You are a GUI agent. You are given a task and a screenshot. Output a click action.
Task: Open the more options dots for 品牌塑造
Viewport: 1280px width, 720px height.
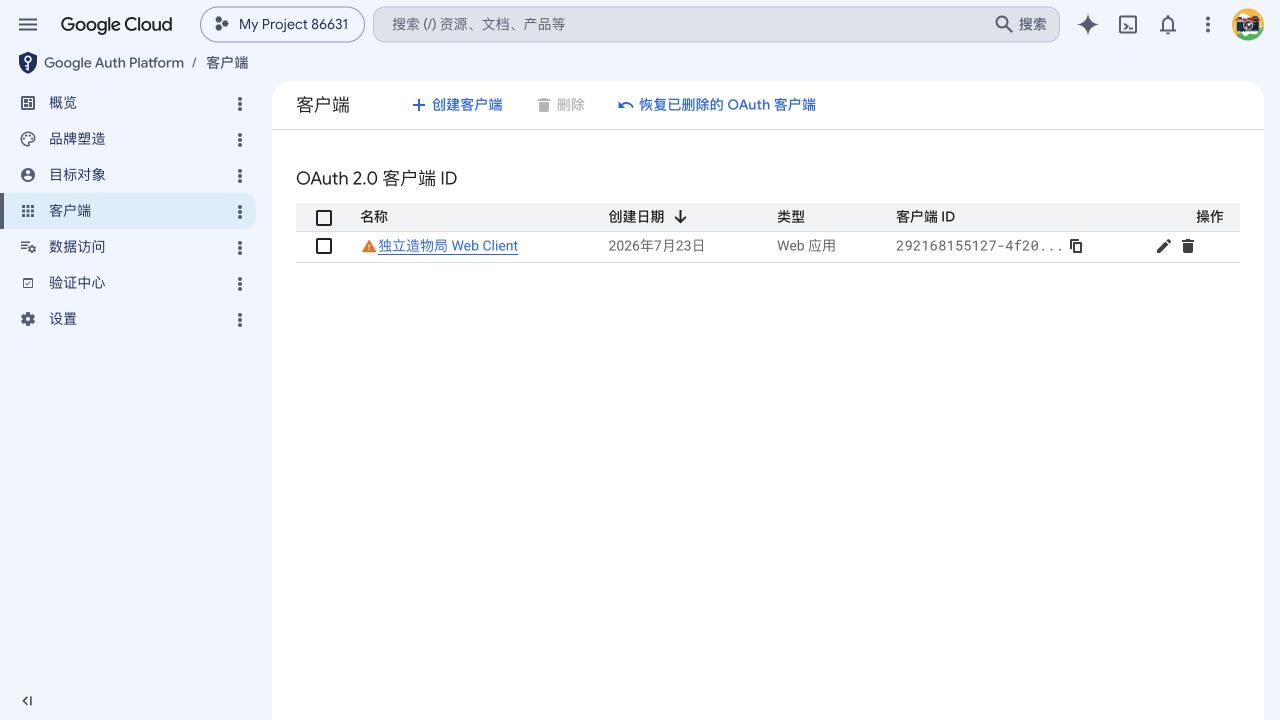(240, 140)
